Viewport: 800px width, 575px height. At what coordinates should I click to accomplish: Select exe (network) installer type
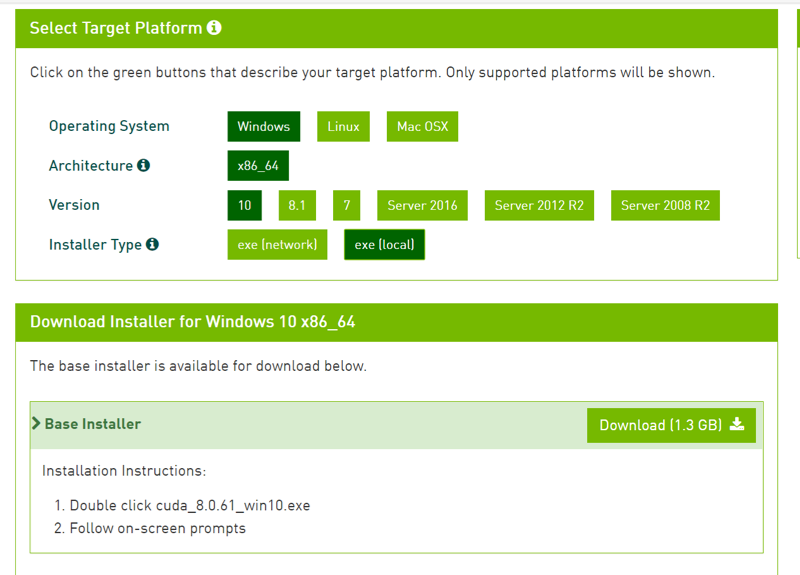(277, 244)
